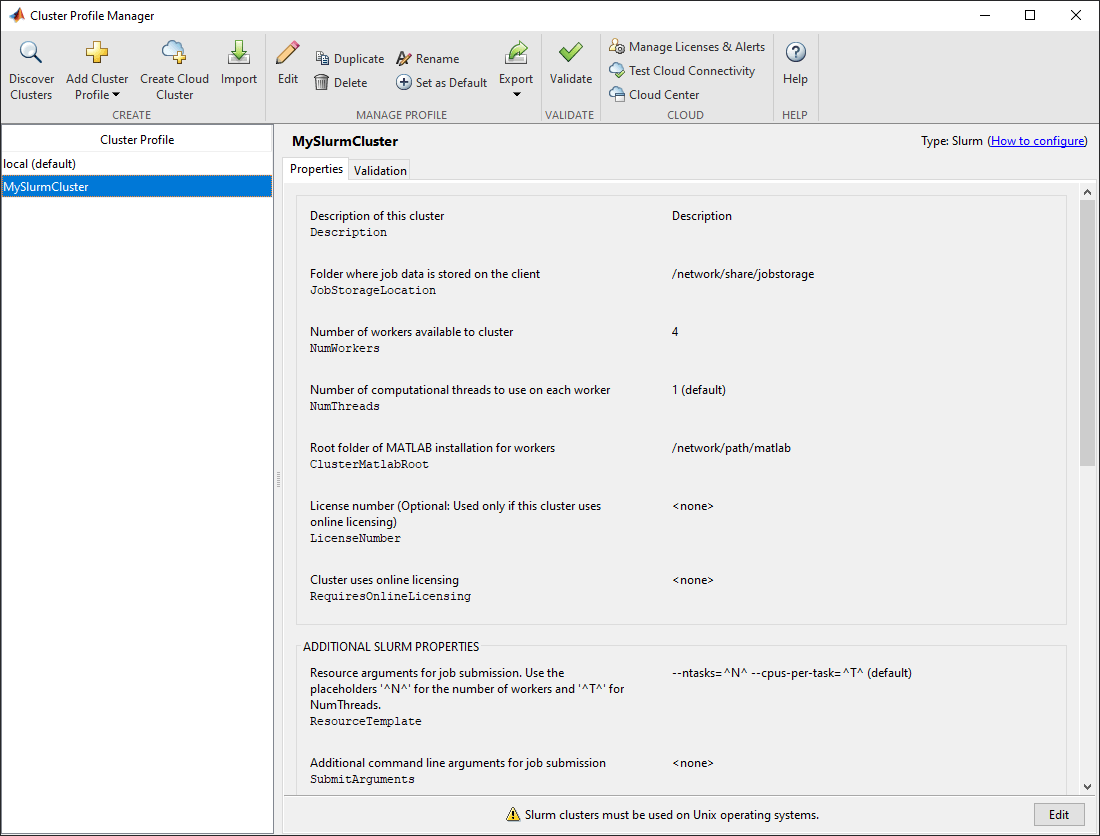Switch to the Properties tab
The width and height of the screenshot is (1100, 836).
pos(316,169)
